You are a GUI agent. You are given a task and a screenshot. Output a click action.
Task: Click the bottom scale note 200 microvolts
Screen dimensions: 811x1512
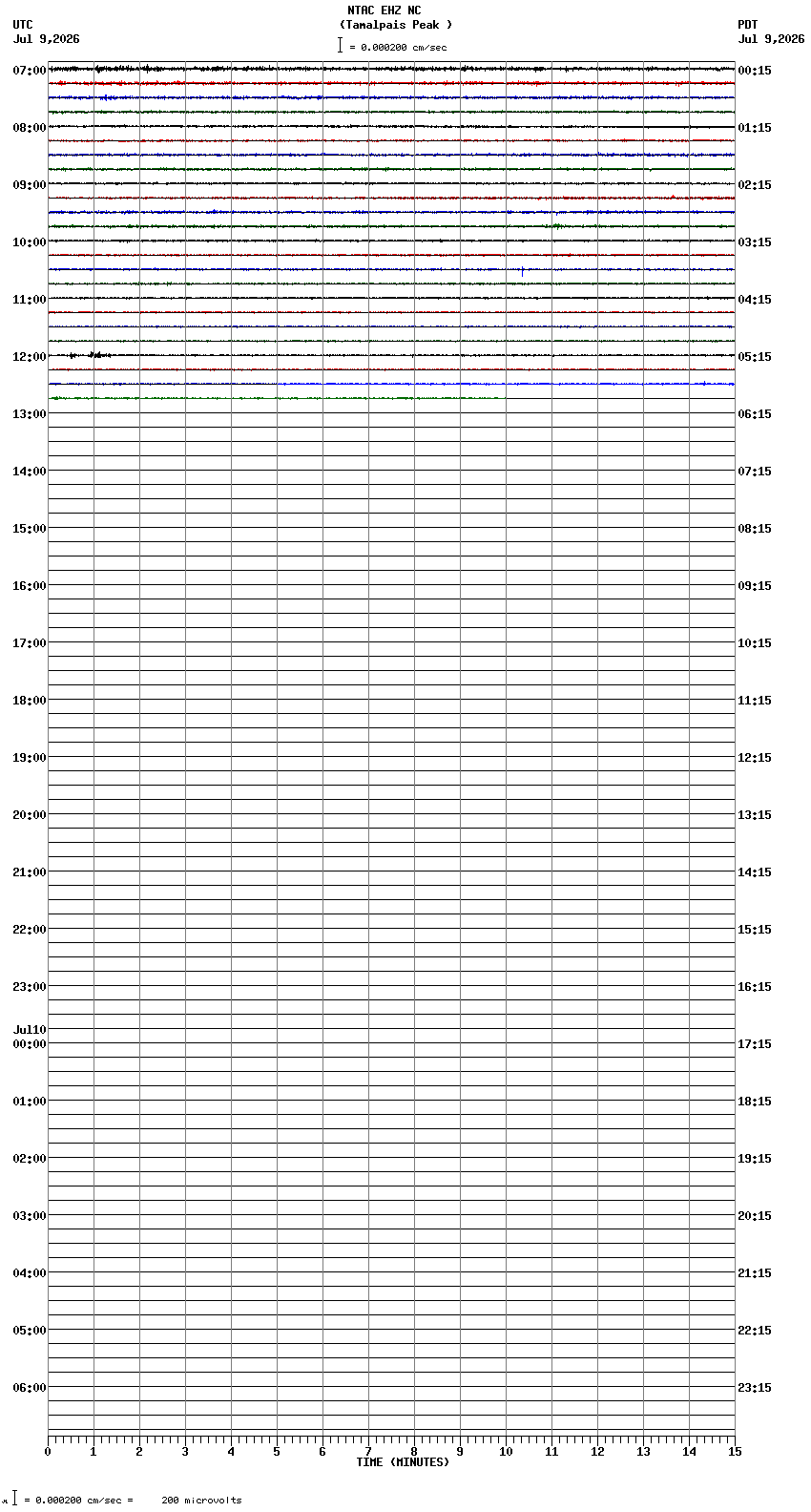pyautogui.click(x=201, y=1501)
